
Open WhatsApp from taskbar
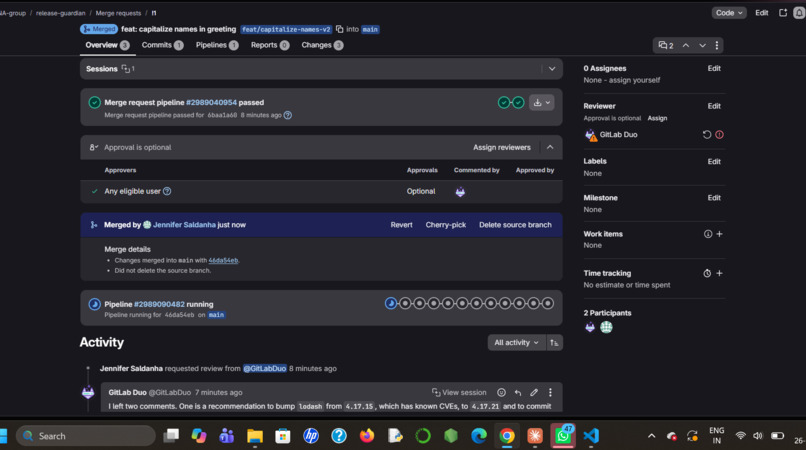(x=563, y=436)
